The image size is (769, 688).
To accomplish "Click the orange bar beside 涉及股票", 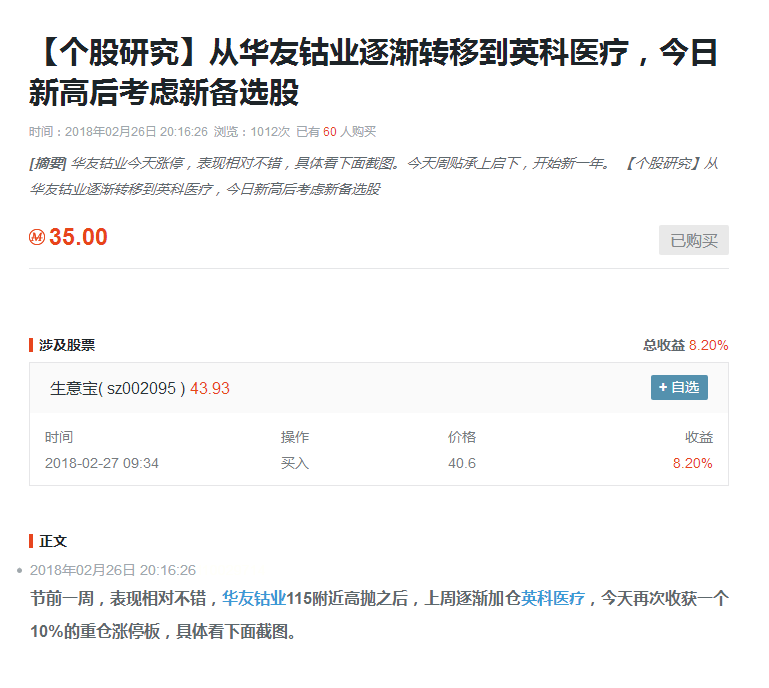I will [31, 345].
